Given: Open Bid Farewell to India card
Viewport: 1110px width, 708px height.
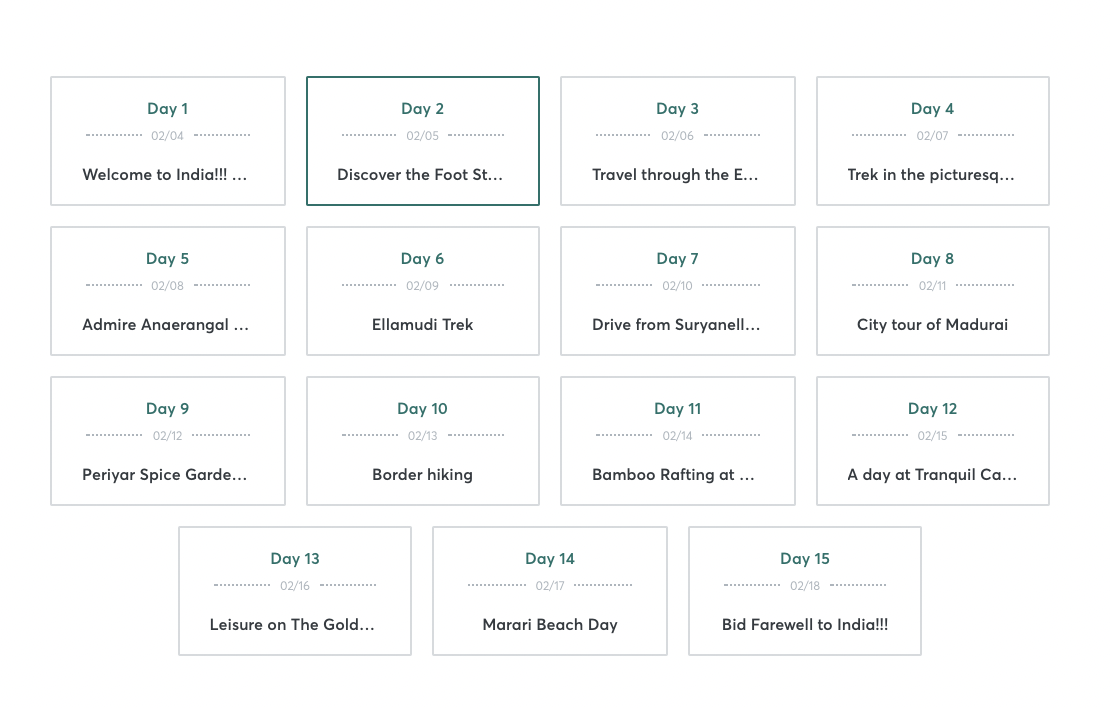Looking at the screenshot, I should tap(804, 591).
